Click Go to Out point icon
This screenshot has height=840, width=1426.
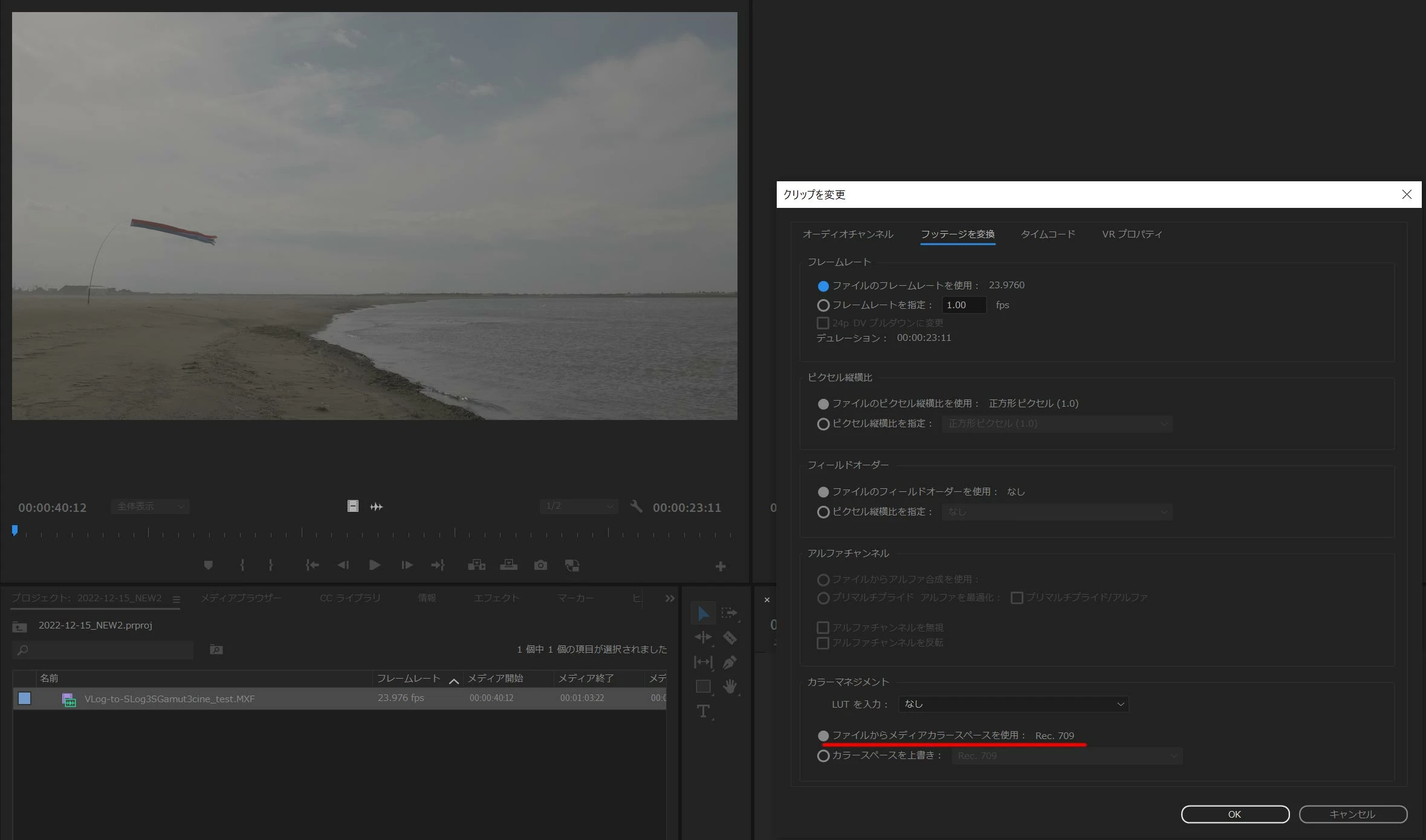pos(438,565)
